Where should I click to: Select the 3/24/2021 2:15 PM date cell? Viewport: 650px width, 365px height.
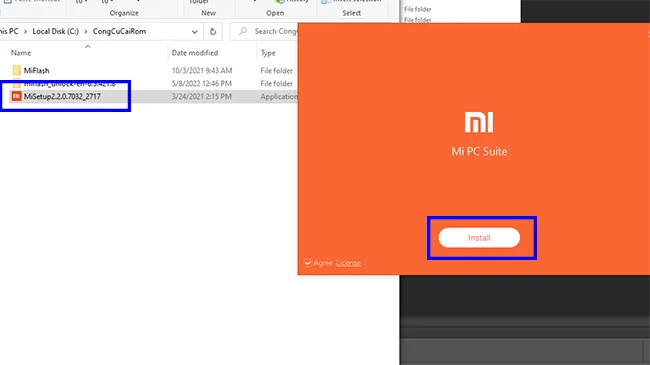click(201, 96)
